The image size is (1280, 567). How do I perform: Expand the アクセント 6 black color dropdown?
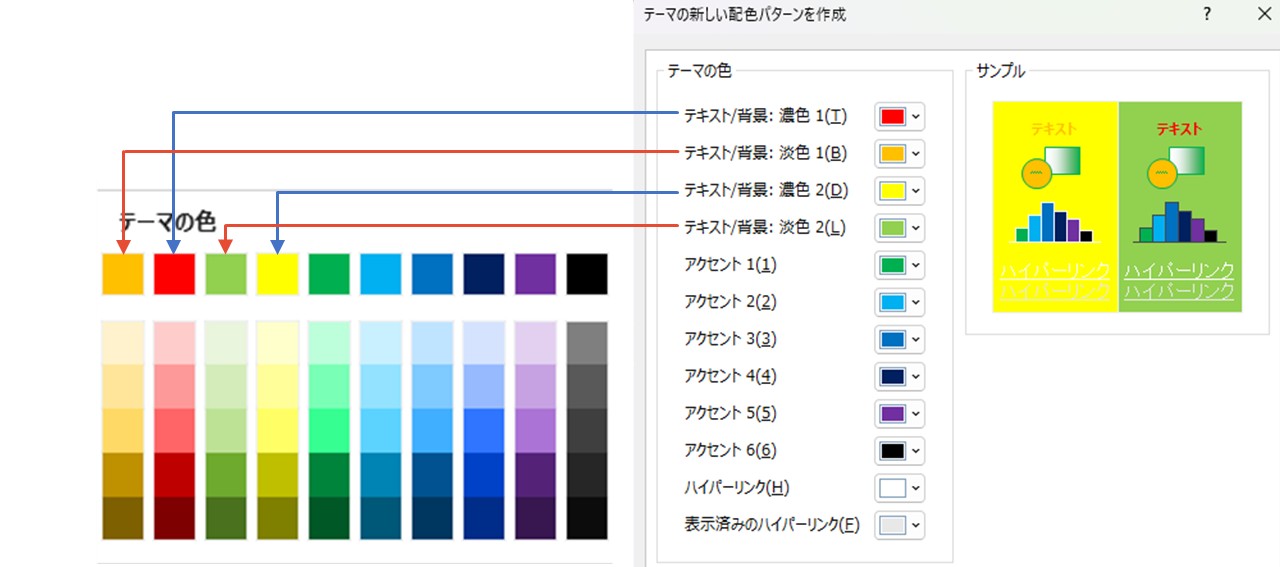(x=899, y=451)
